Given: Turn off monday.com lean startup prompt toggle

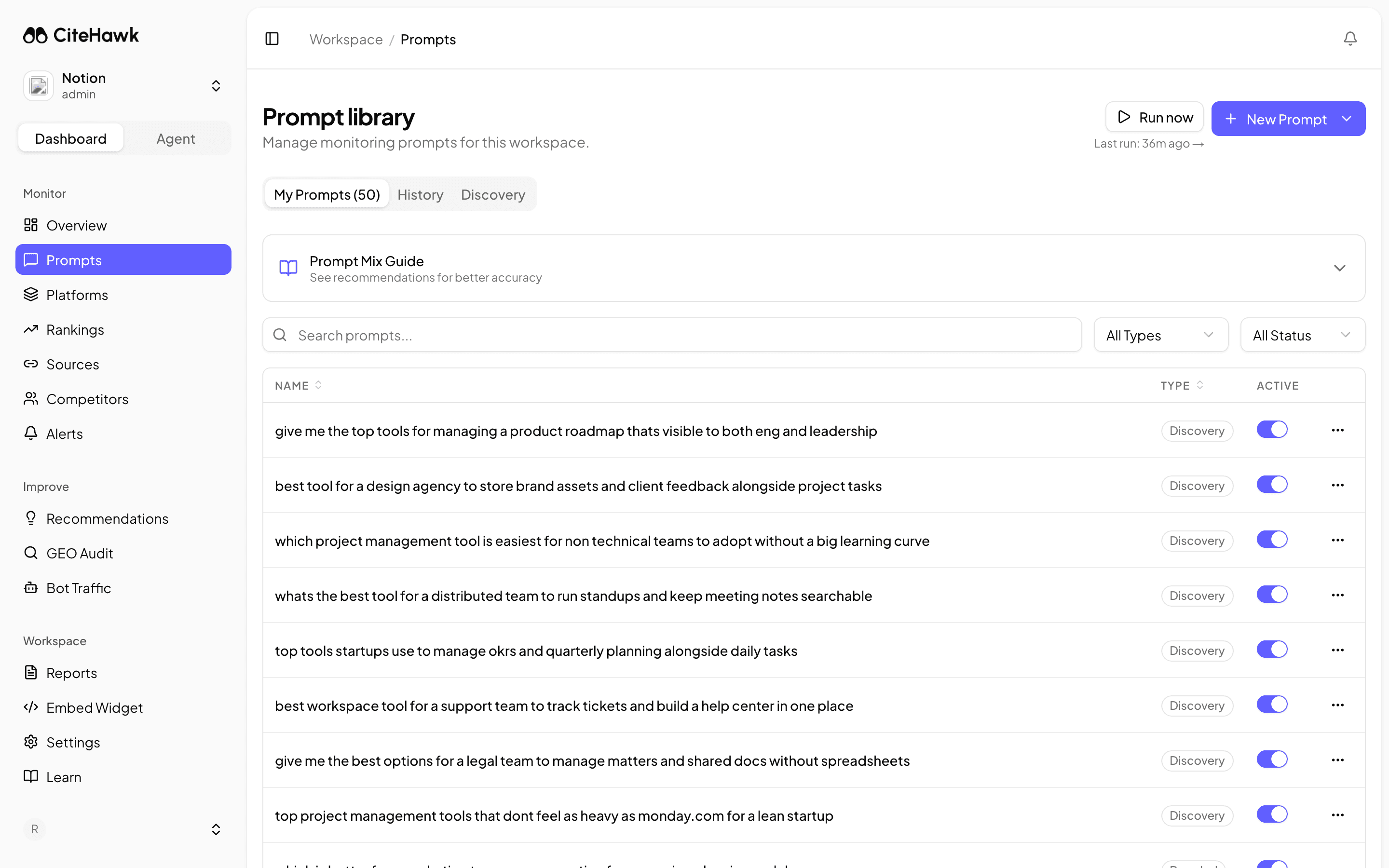Looking at the screenshot, I should coord(1272,814).
